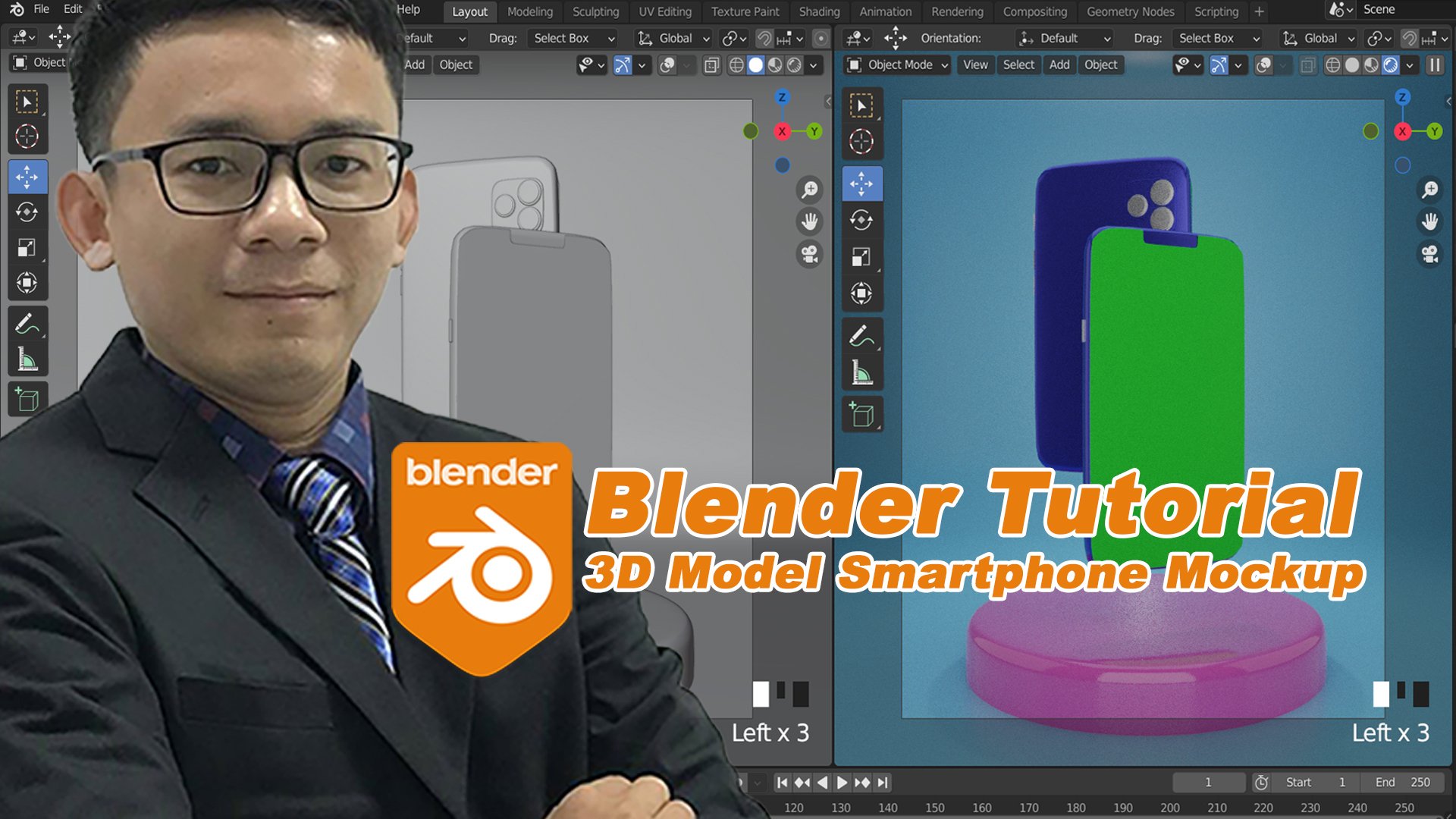The width and height of the screenshot is (1456, 819).
Task: Expand the Global transform orientation dropdown on right
Action: point(1319,38)
